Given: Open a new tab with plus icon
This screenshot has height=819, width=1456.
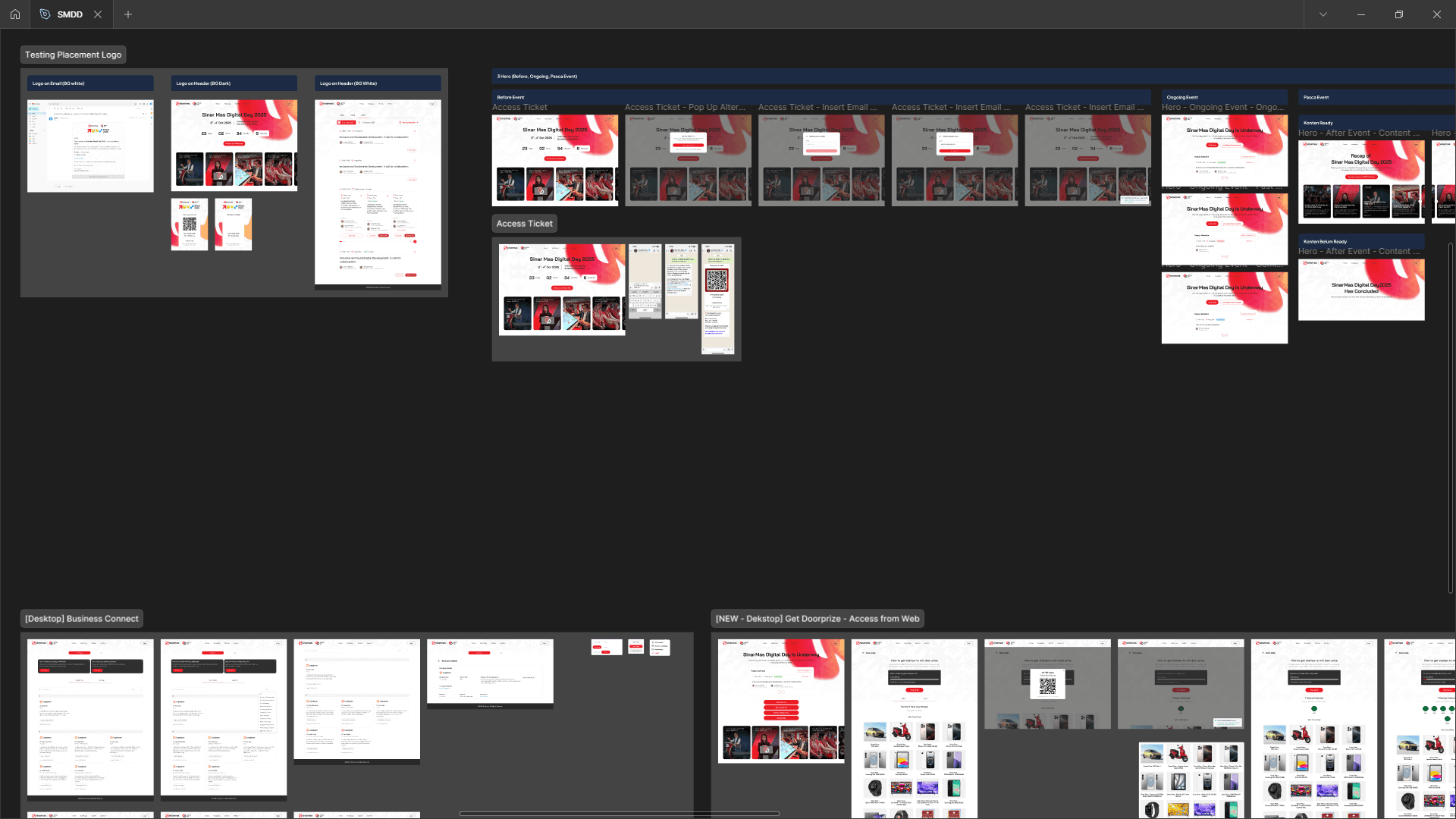Looking at the screenshot, I should pyautogui.click(x=128, y=14).
